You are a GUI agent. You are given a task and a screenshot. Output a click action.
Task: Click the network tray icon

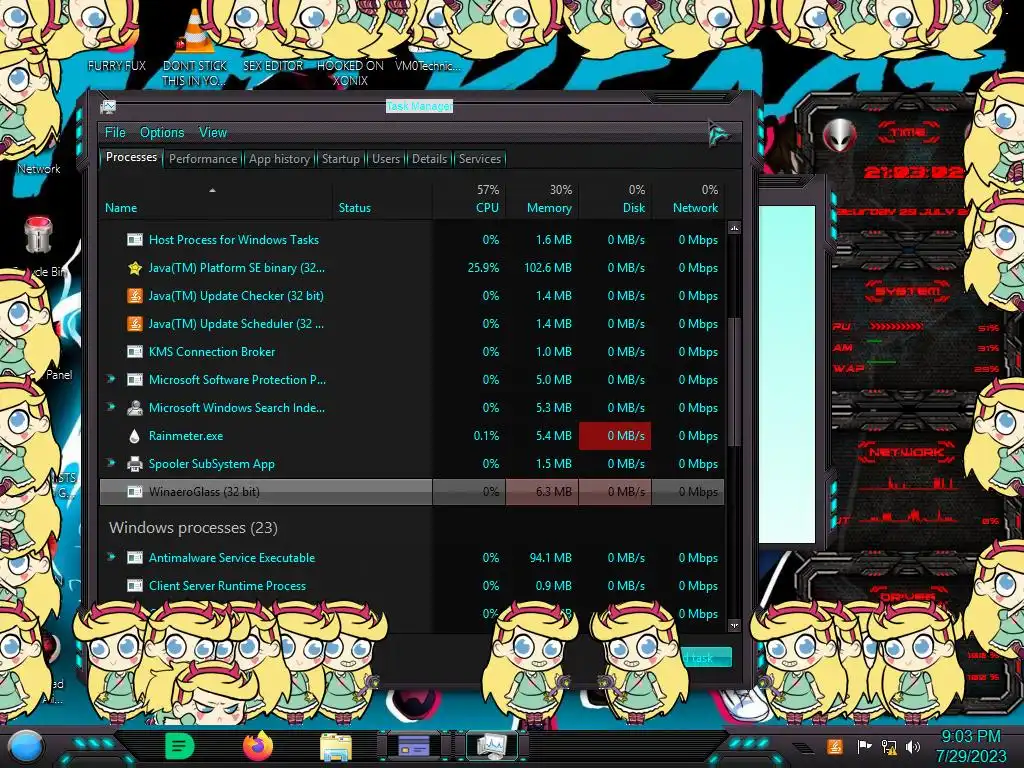889,746
